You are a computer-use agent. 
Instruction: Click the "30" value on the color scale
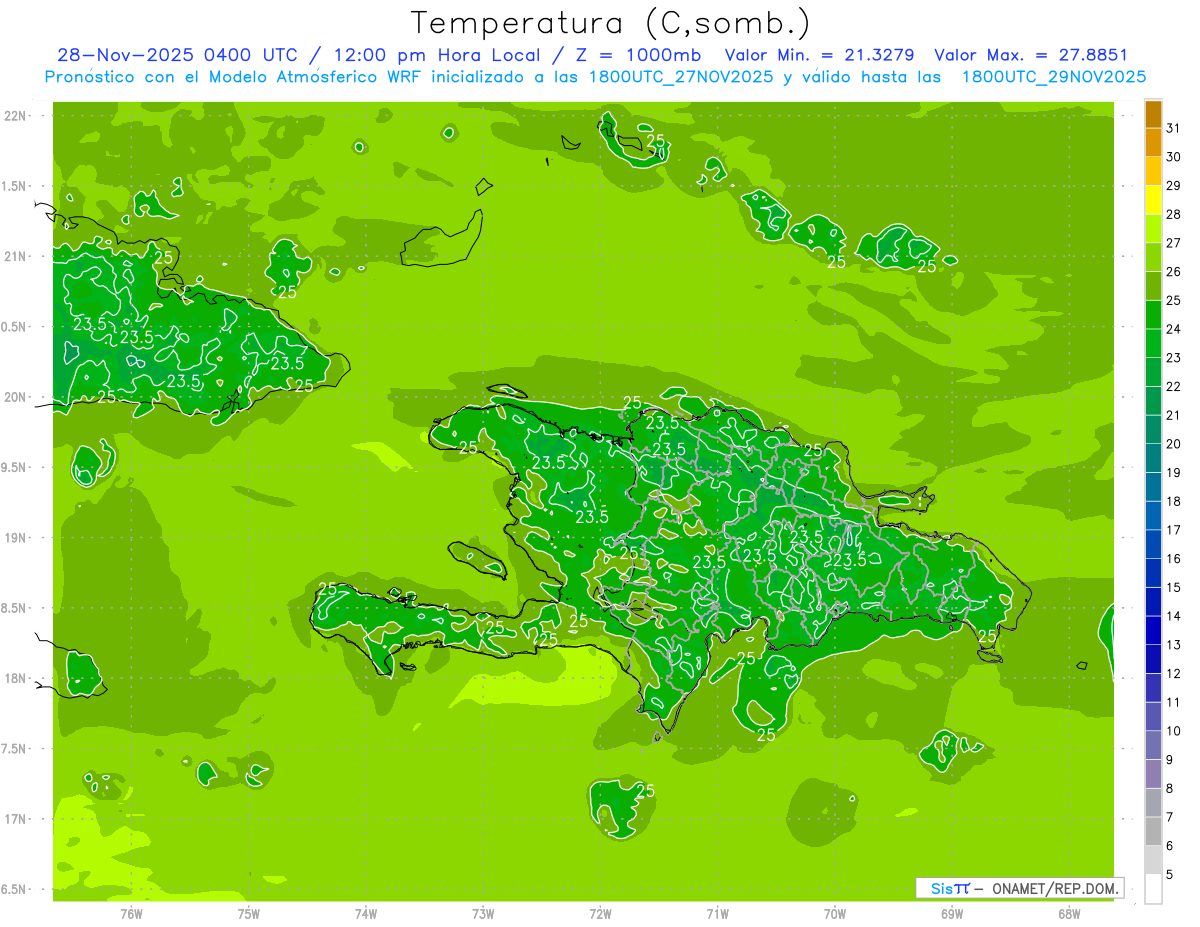[x=1174, y=157]
